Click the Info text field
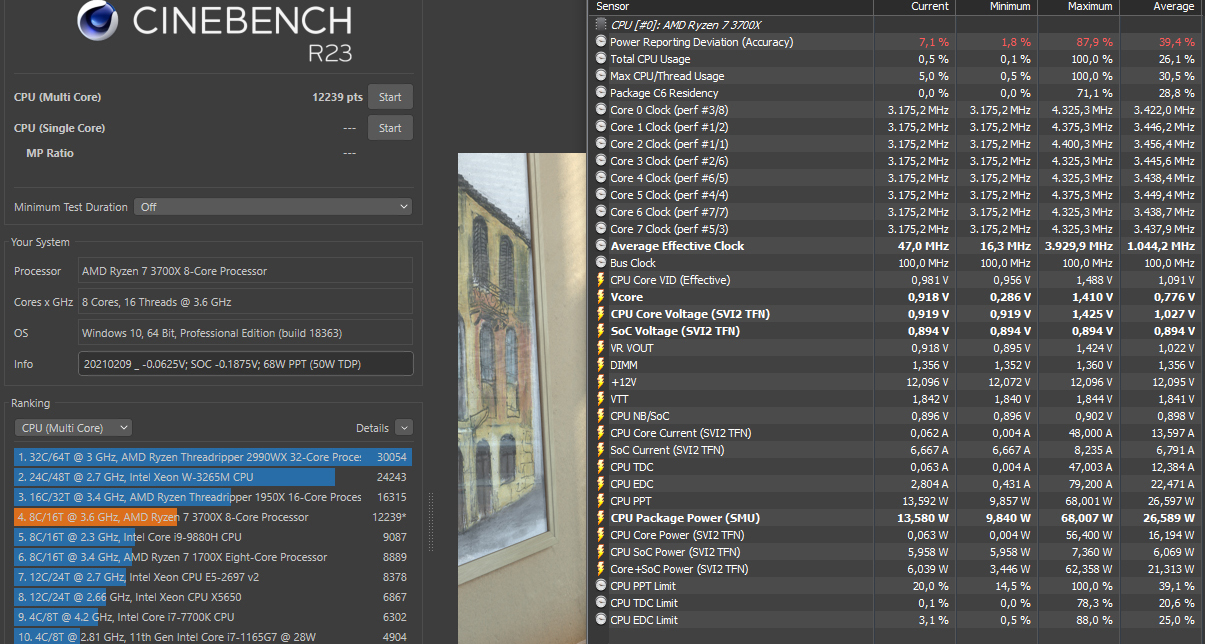 click(x=245, y=363)
